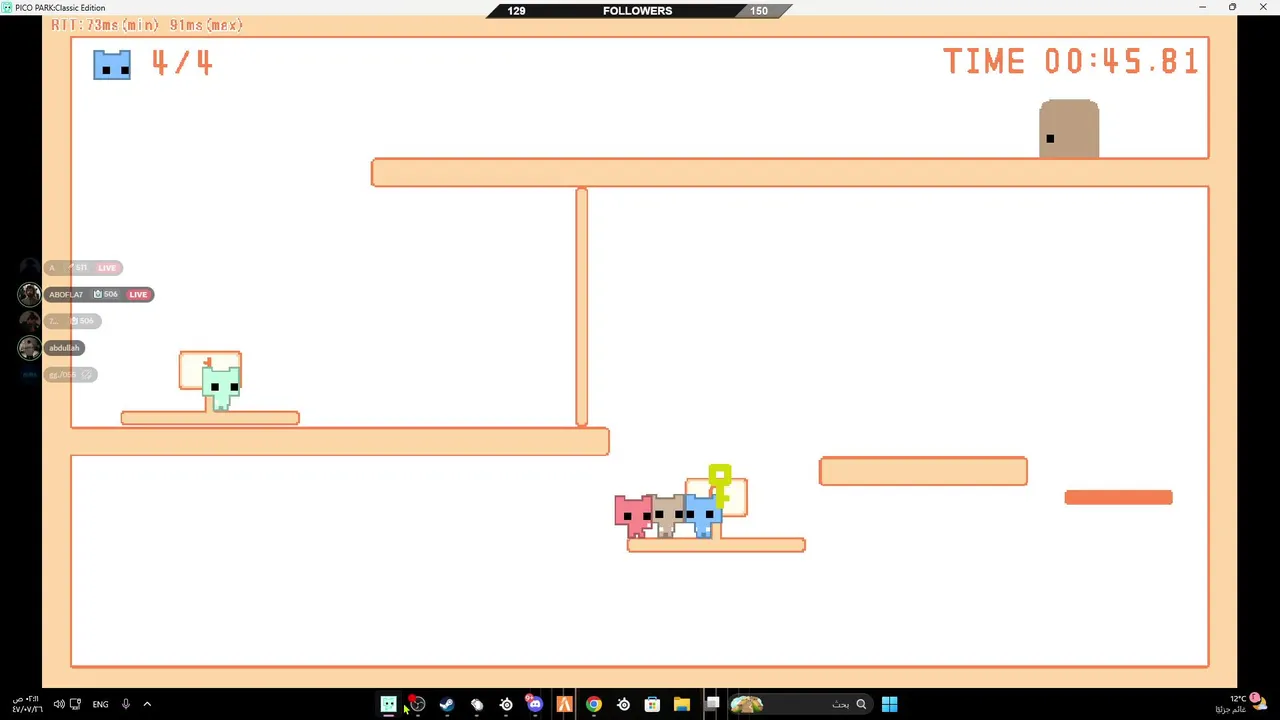Click the 4/4 player counter
This screenshot has height=720, width=1280.
[182, 63]
